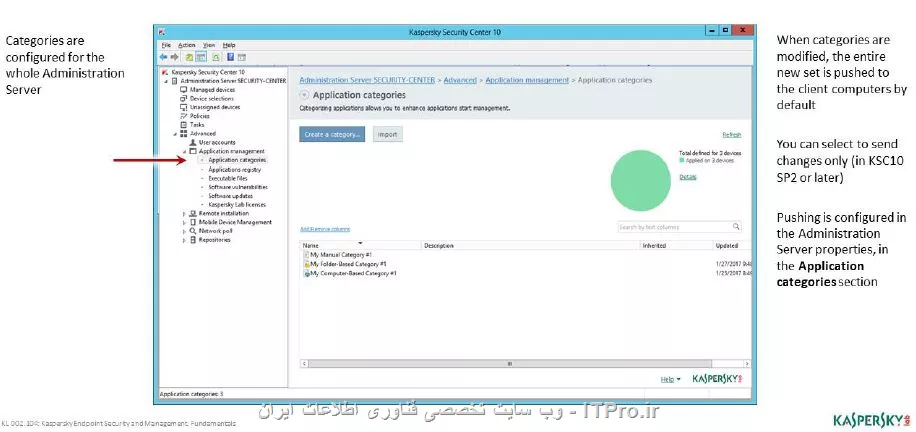Sort by the Description column header
The image size is (916, 432).
(531, 246)
